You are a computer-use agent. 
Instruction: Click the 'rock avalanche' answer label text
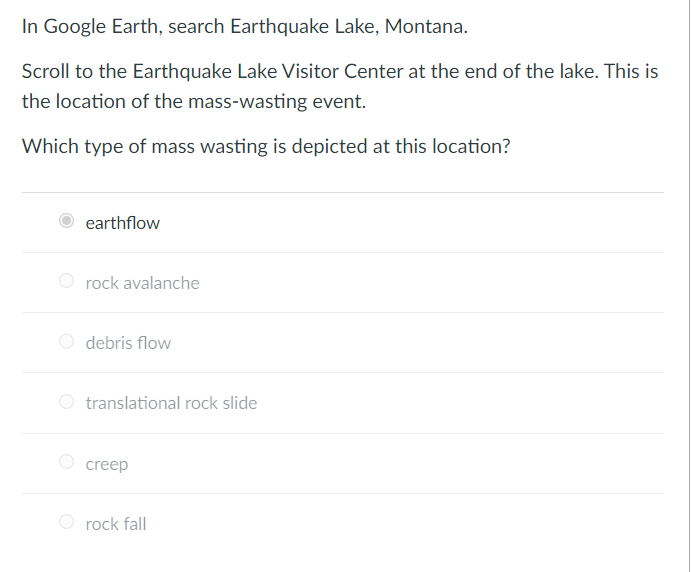tap(142, 283)
